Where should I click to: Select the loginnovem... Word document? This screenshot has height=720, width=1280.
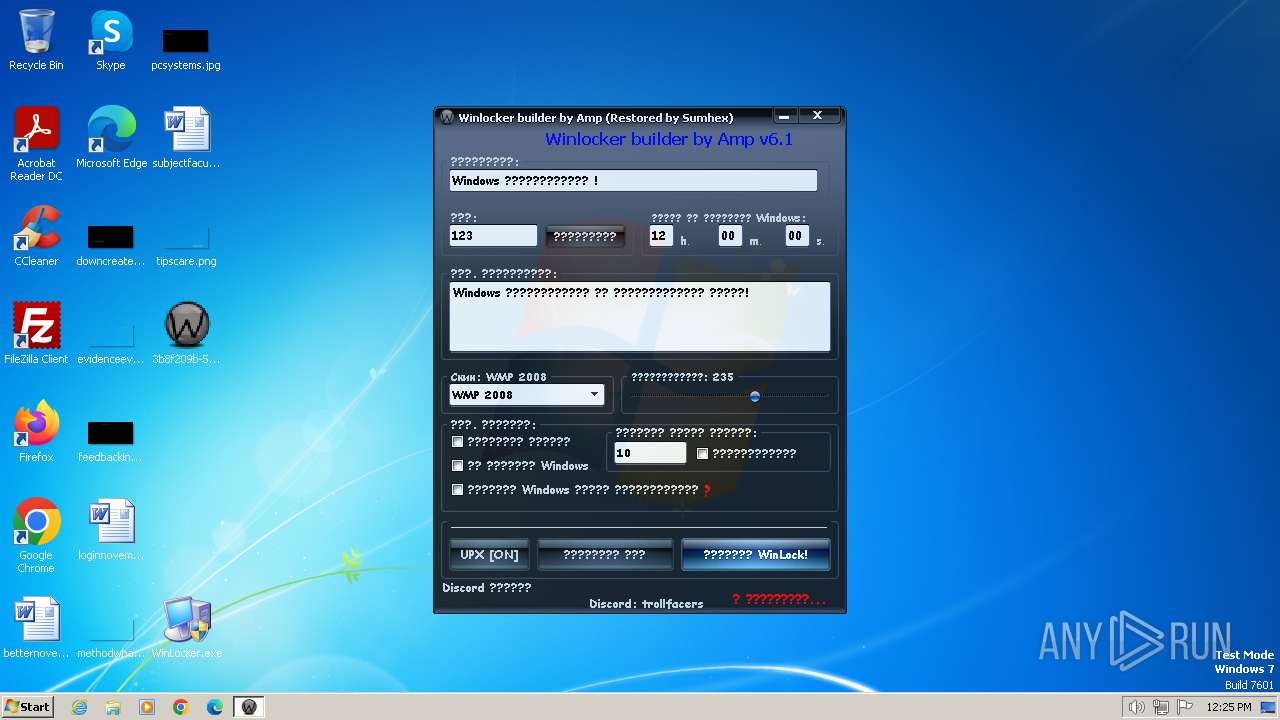(x=110, y=530)
